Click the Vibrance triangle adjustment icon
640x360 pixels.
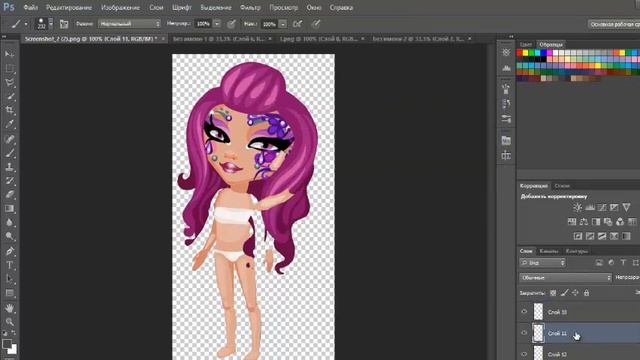(627, 207)
